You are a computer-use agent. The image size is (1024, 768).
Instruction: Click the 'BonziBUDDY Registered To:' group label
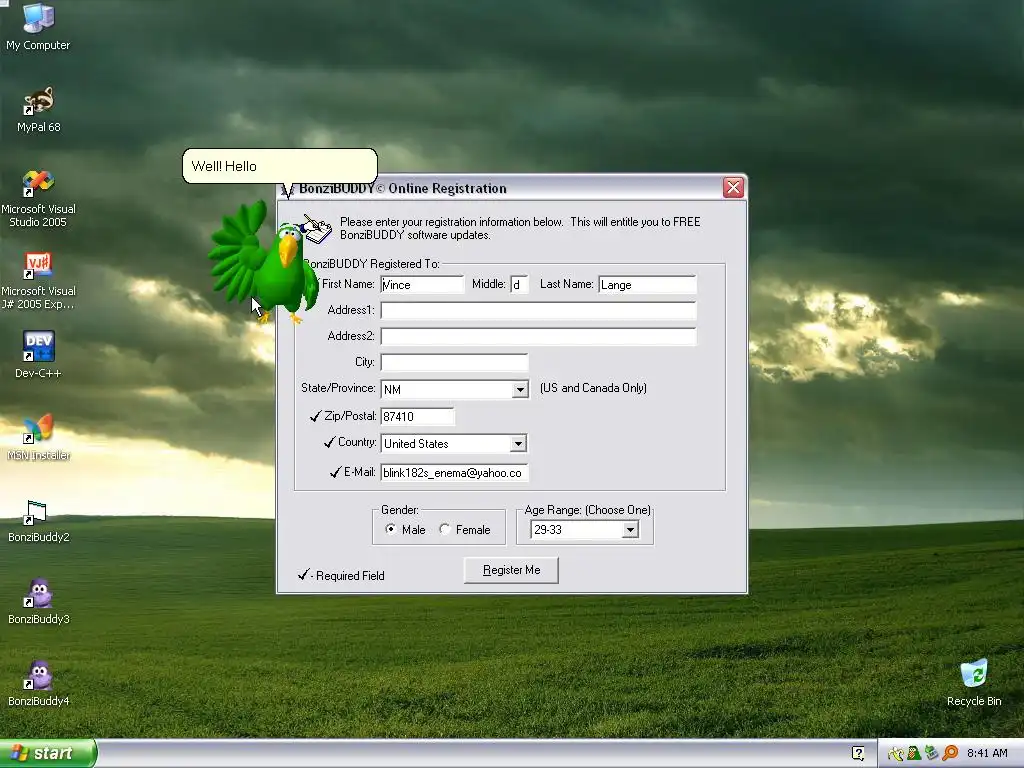(x=372, y=264)
